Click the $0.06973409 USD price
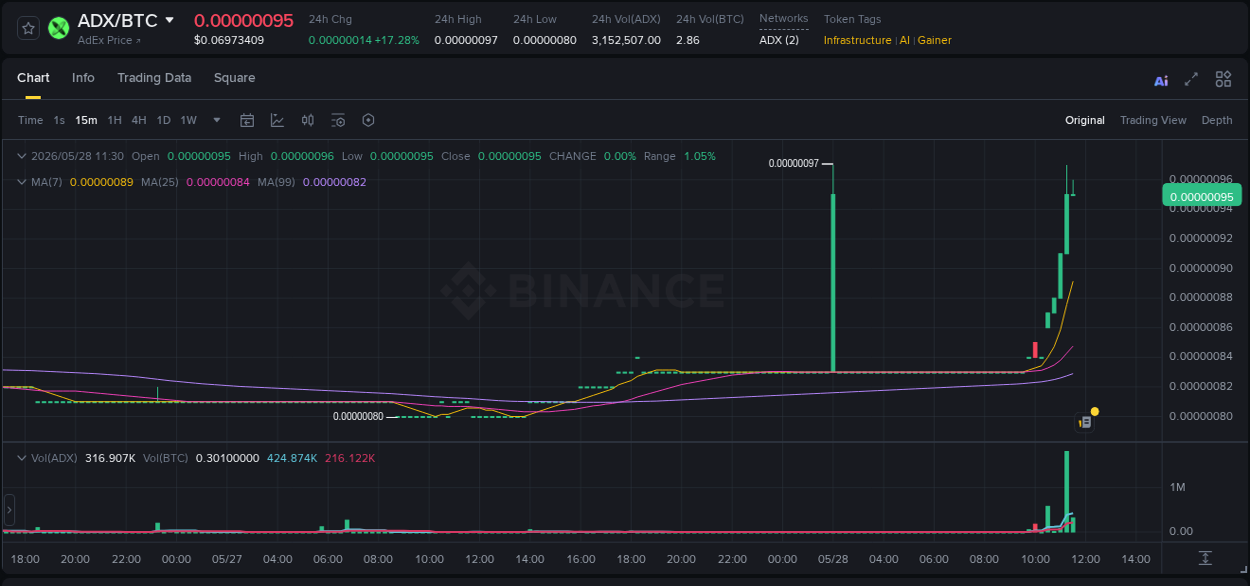The height and width of the screenshot is (586, 1250). (229, 40)
